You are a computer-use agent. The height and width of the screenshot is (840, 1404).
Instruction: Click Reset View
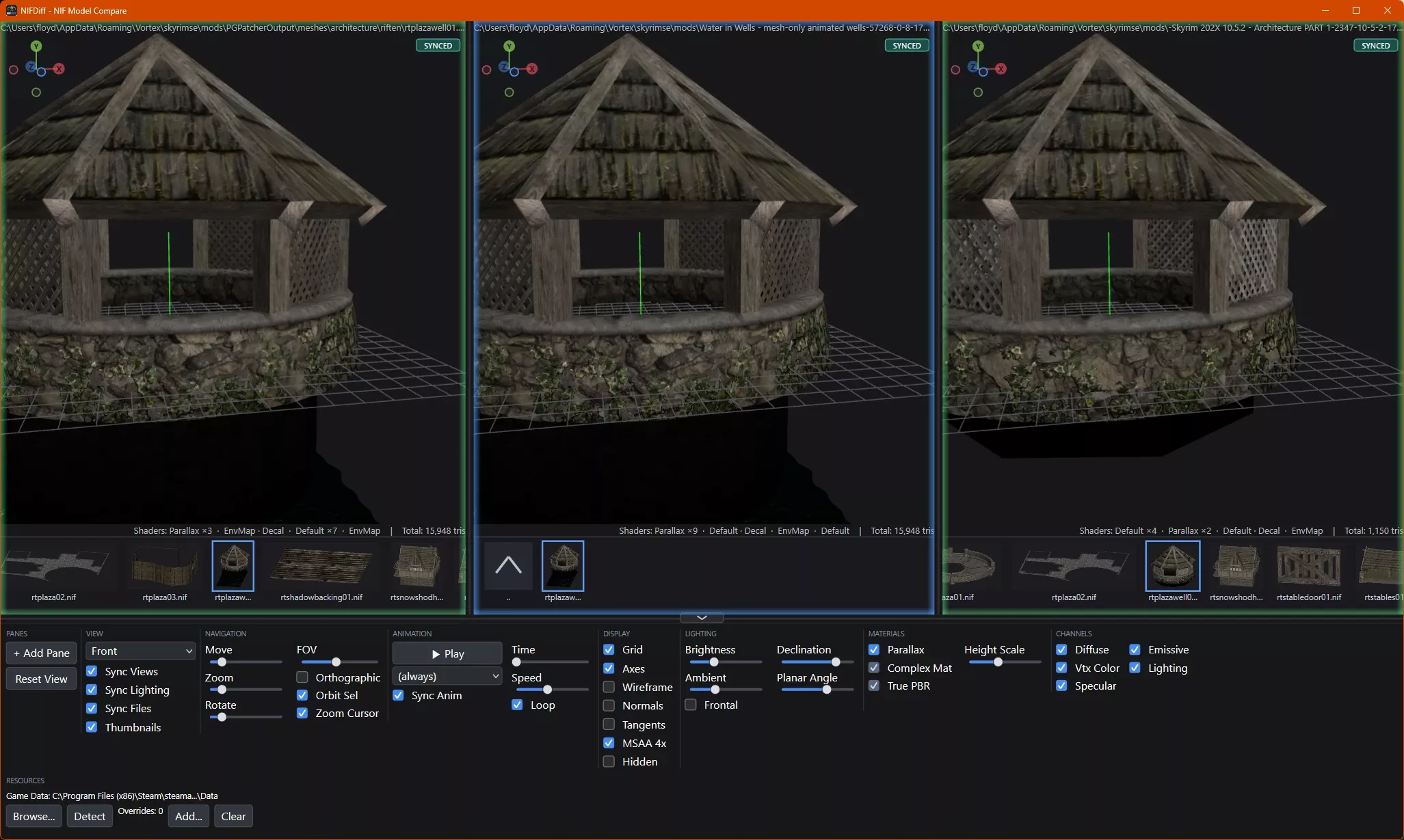pos(41,679)
